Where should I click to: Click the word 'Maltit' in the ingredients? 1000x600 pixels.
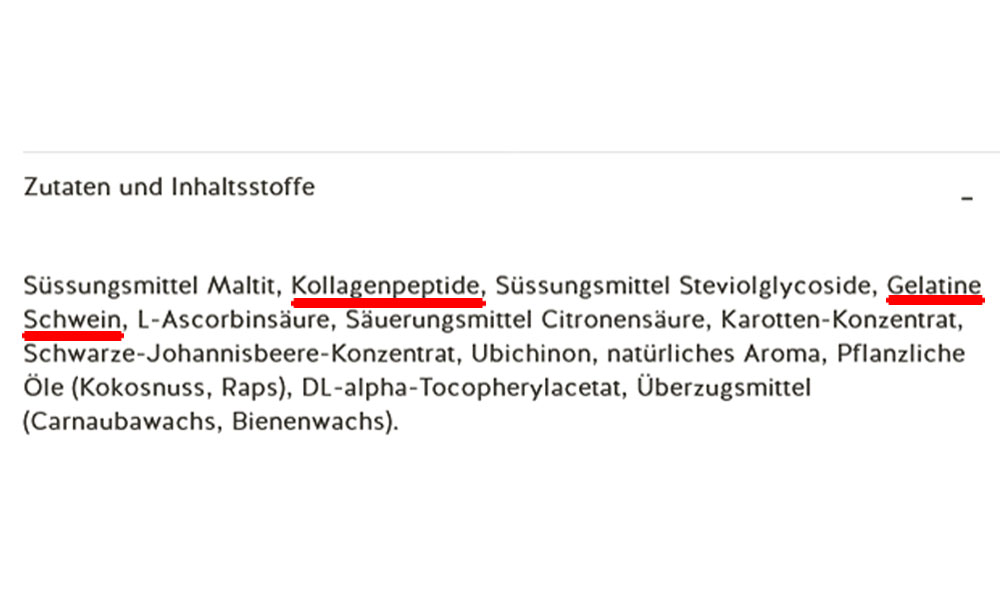coord(240,285)
